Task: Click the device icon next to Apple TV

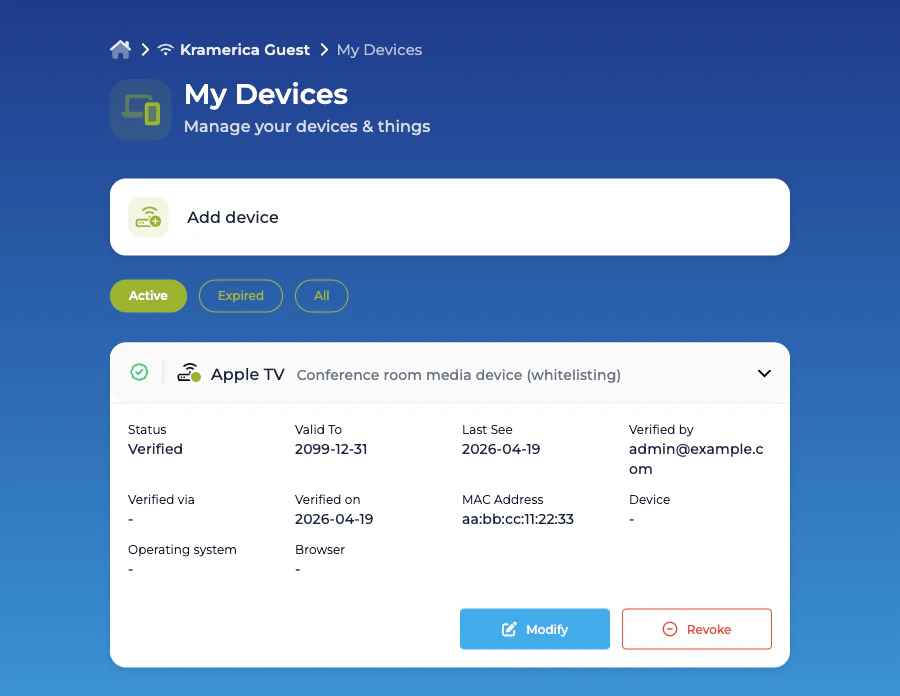Action: [189, 372]
